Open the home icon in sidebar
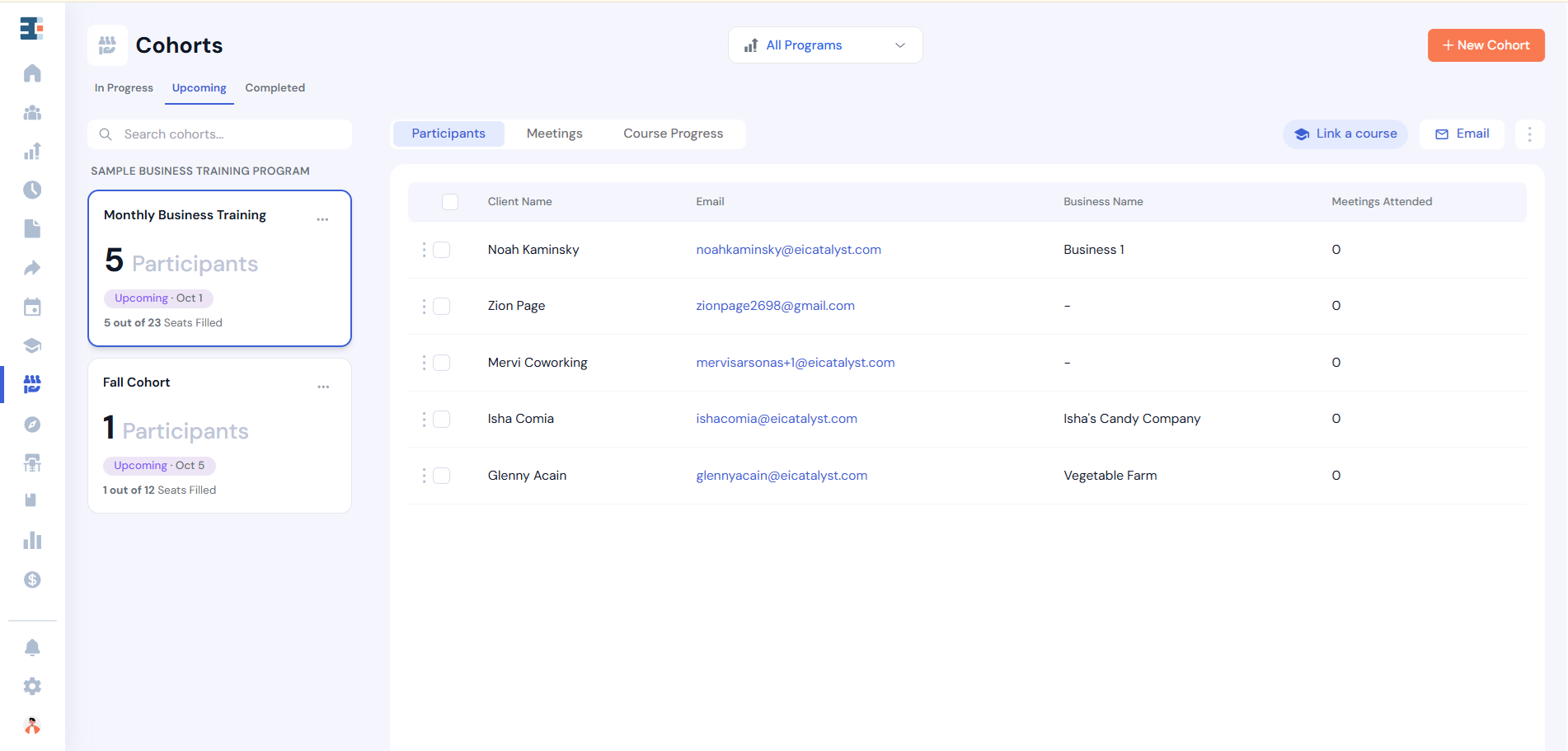 point(32,73)
